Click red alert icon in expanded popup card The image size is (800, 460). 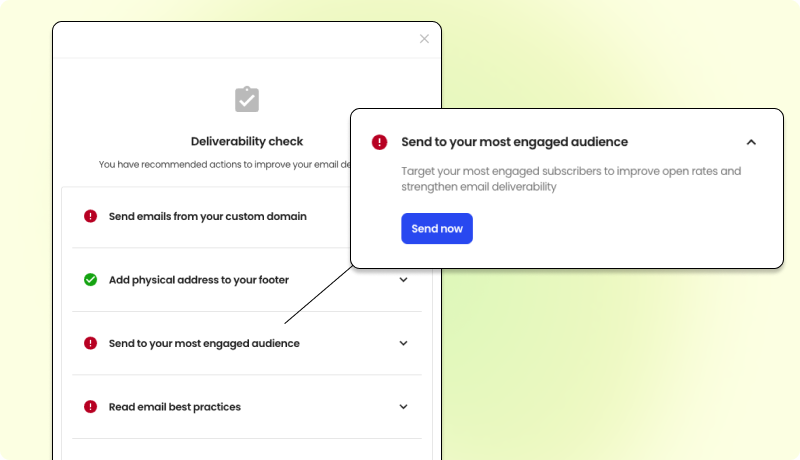click(x=379, y=142)
